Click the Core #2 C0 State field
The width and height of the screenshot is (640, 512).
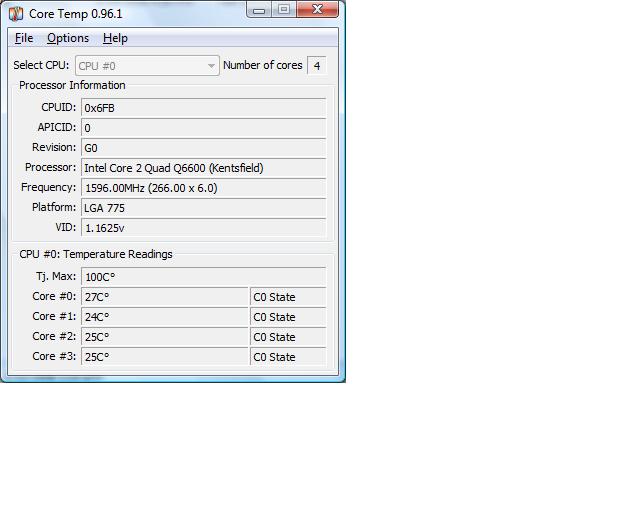[x=288, y=337]
